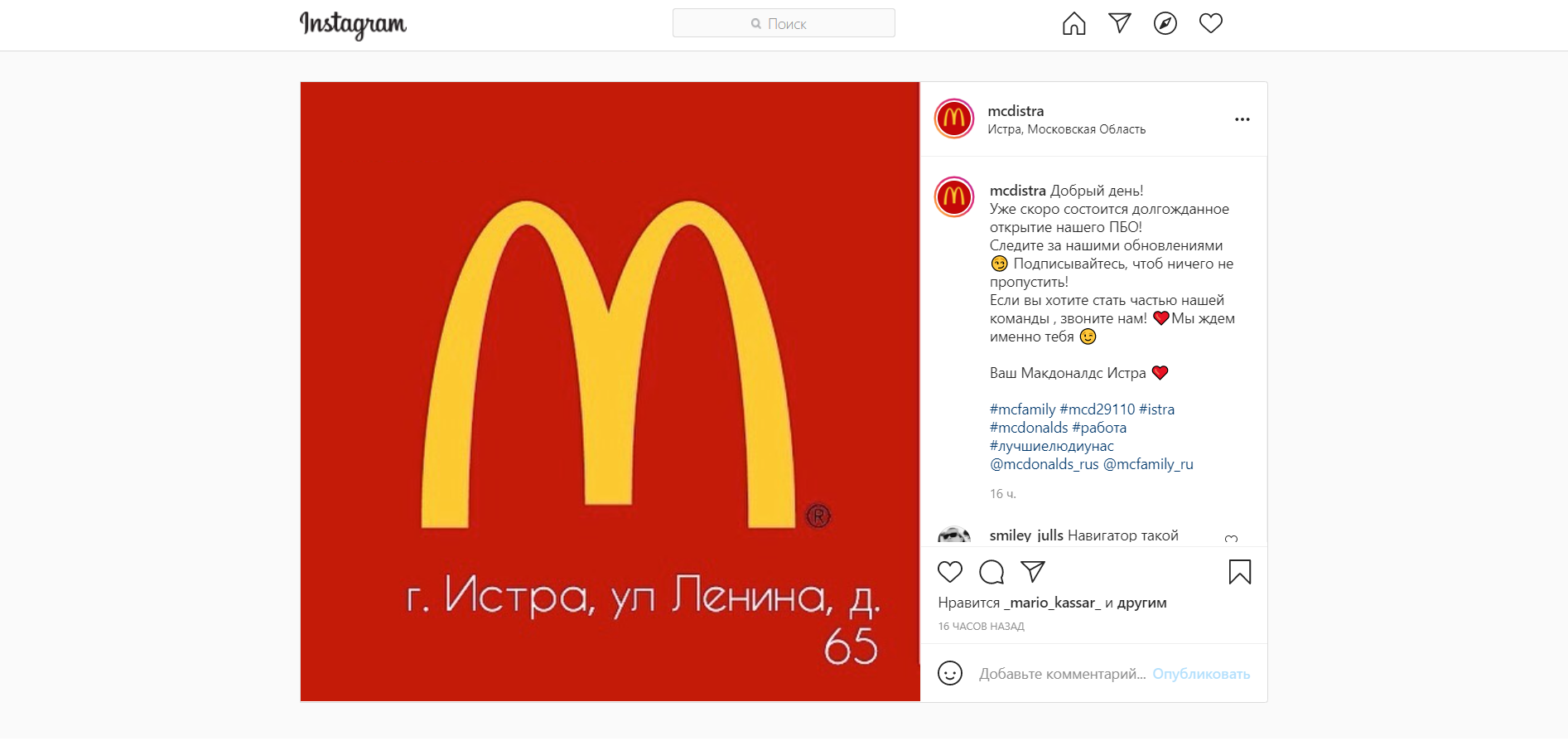Save post with bookmark icon

click(1240, 572)
